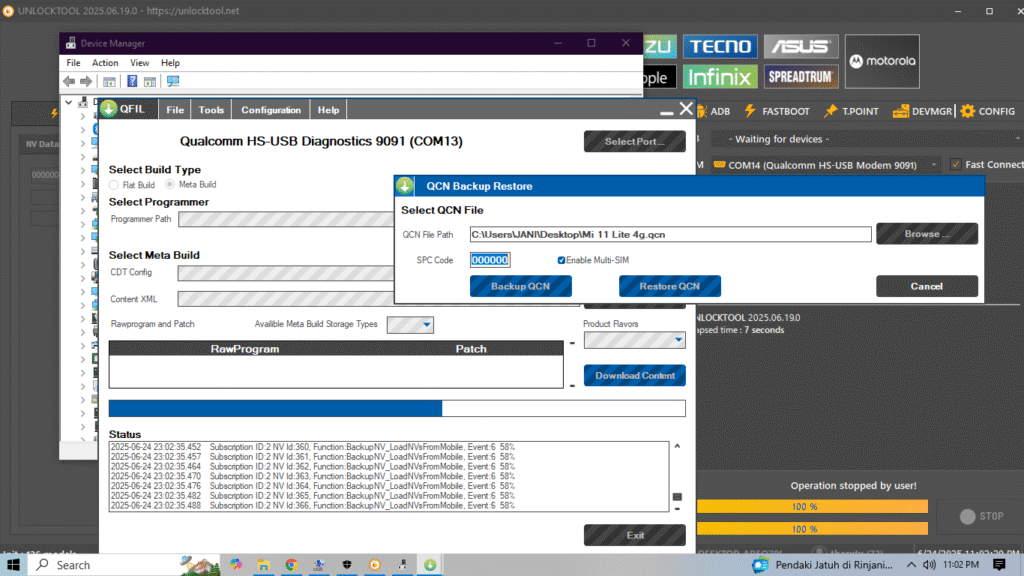Select the Flat Build radio button
The height and width of the screenshot is (576, 1024).
point(114,185)
